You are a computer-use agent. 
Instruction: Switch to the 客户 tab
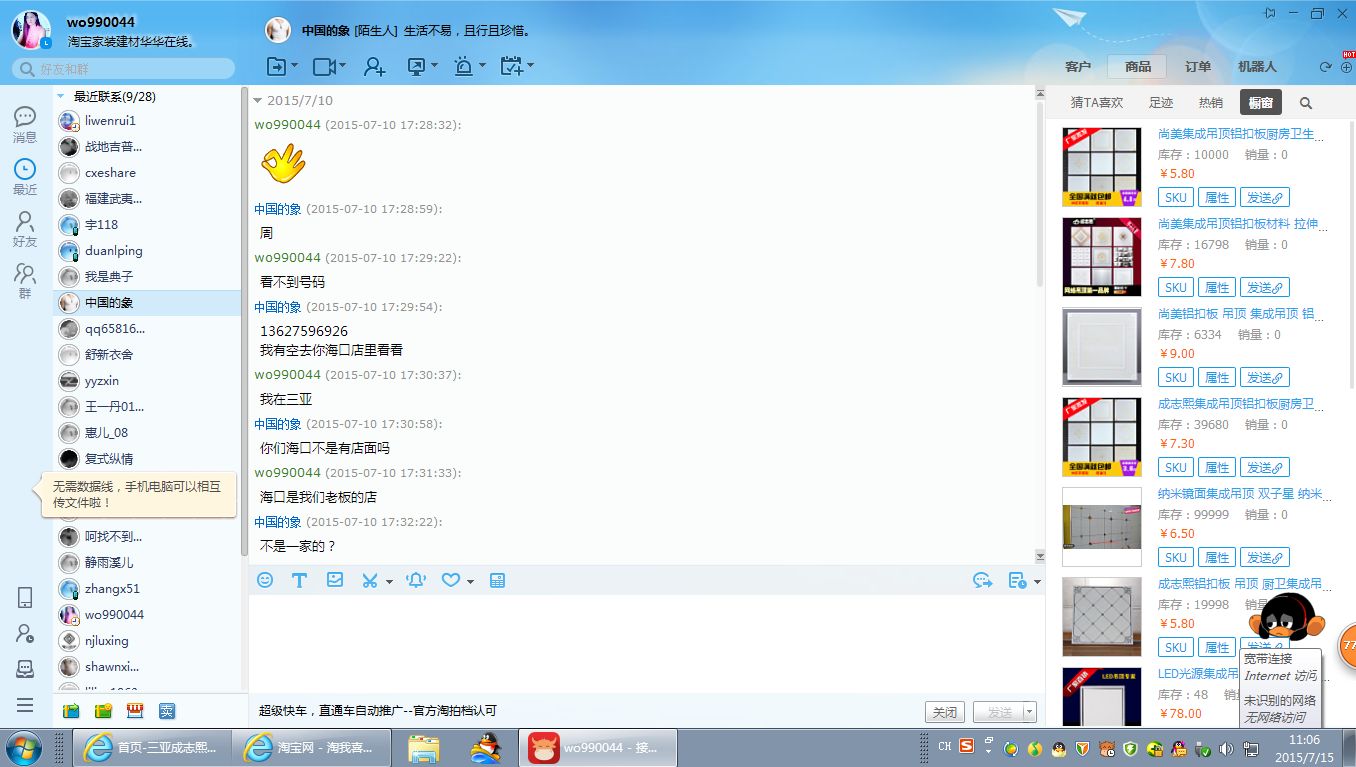pos(1078,67)
